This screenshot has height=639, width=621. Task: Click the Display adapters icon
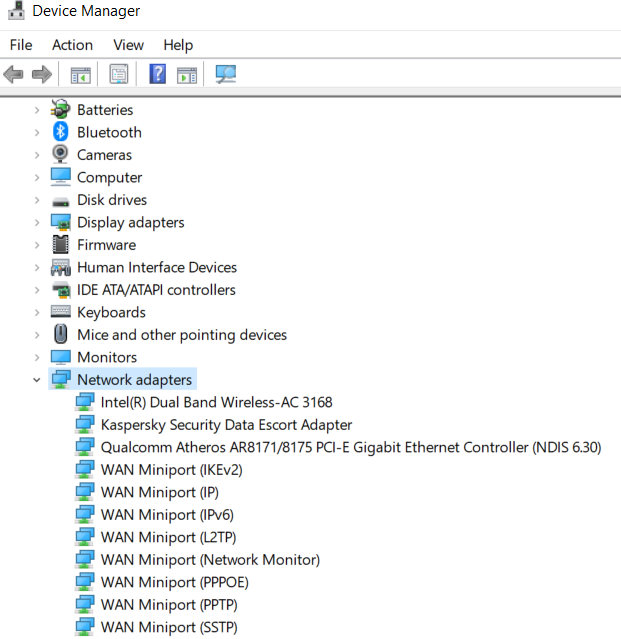[x=61, y=222]
